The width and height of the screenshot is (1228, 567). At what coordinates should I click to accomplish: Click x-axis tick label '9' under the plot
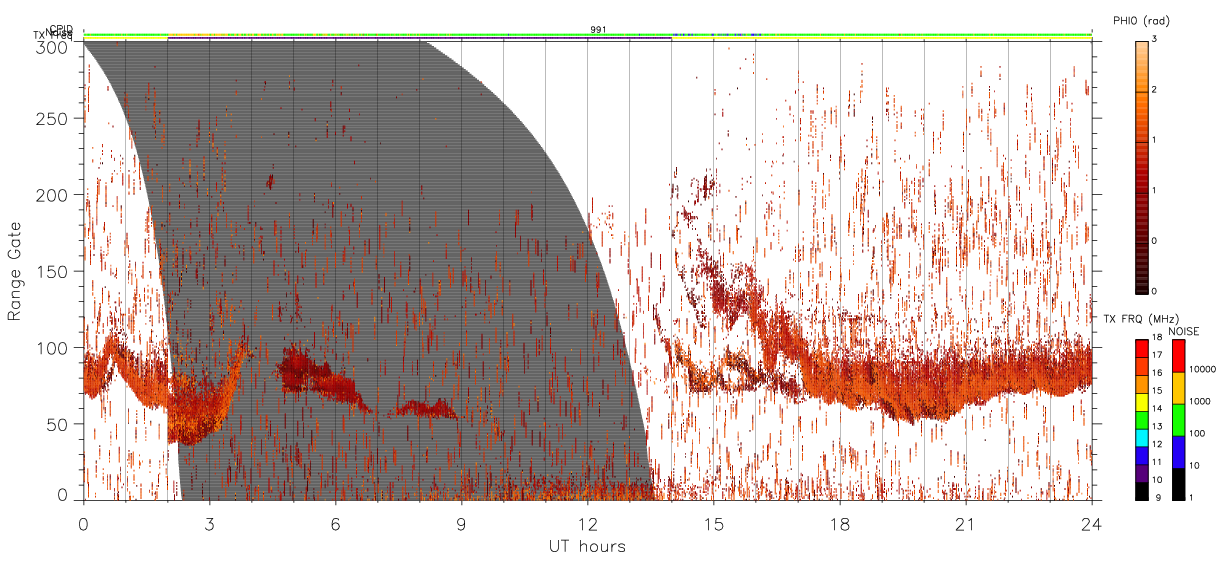tap(461, 524)
